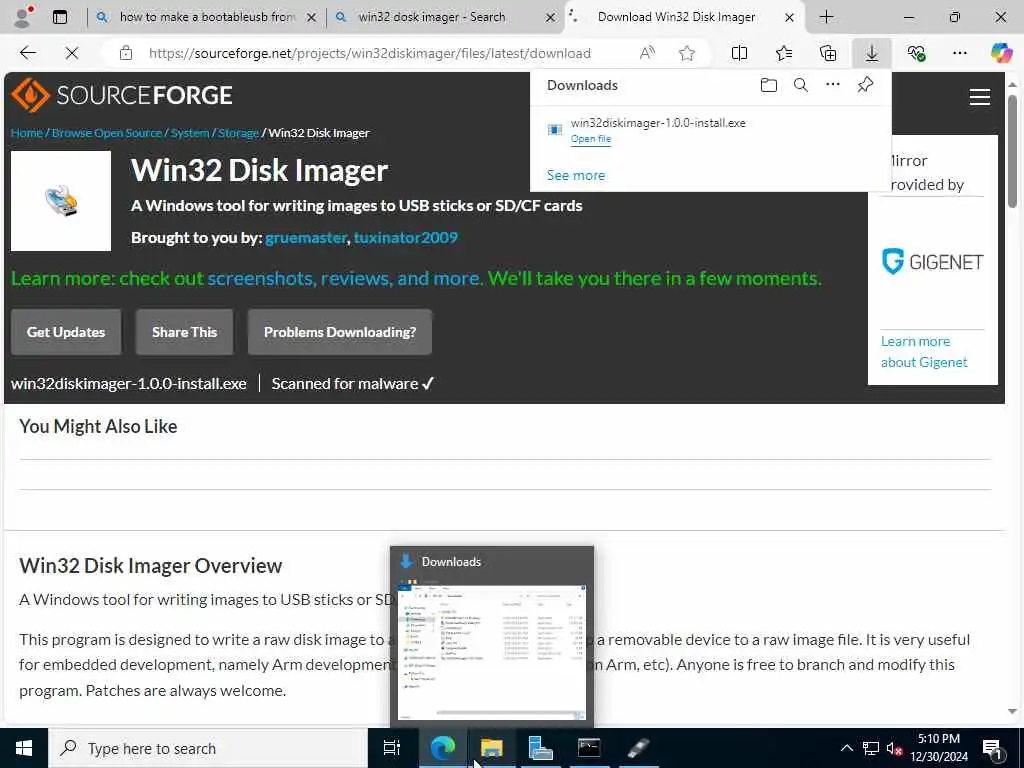Click Open file under downloaded installer
This screenshot has height=768, width=1024.
click(x=590, y=138)
